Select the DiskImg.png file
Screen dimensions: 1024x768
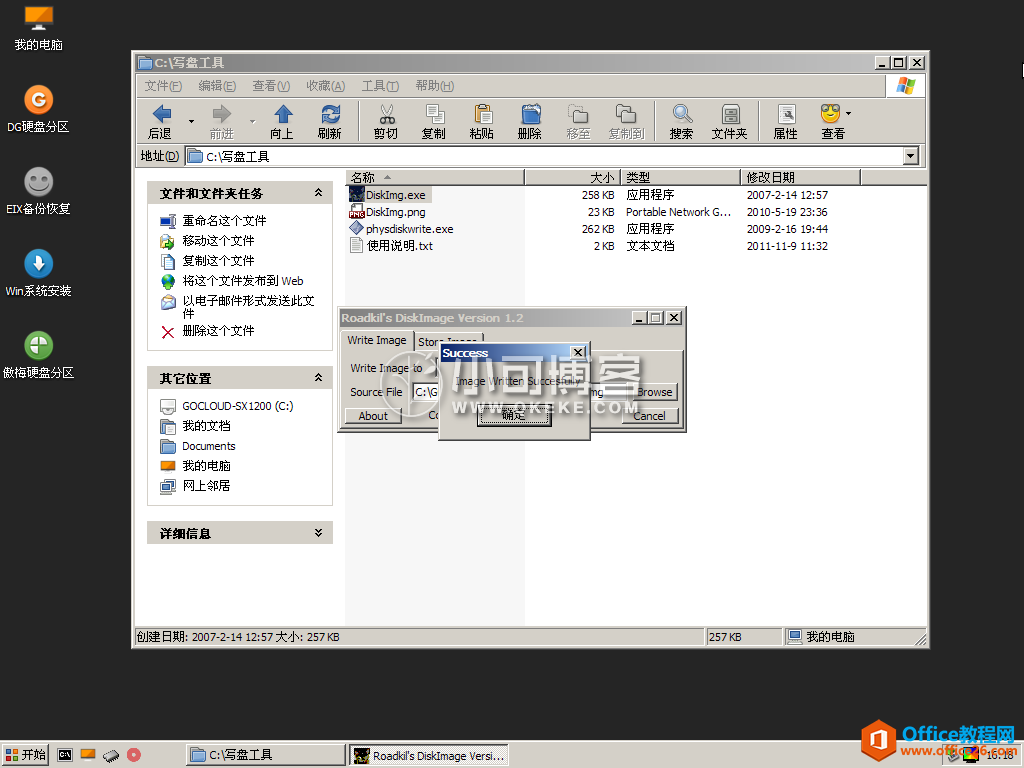pos(388,212)
